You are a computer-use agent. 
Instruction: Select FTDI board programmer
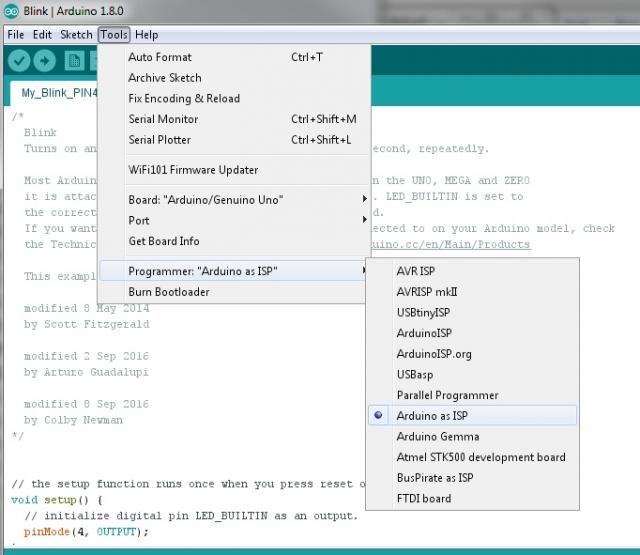[473, 499]
